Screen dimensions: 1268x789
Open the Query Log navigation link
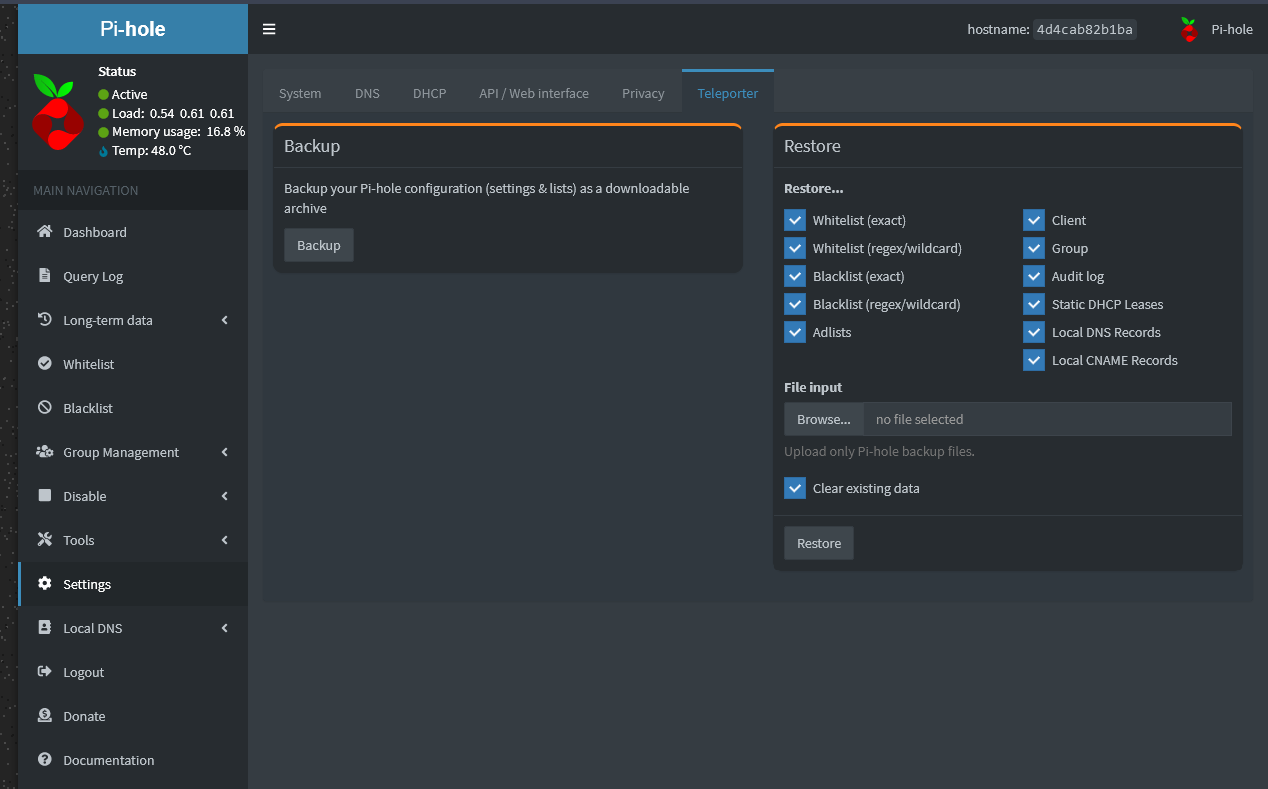133,276
